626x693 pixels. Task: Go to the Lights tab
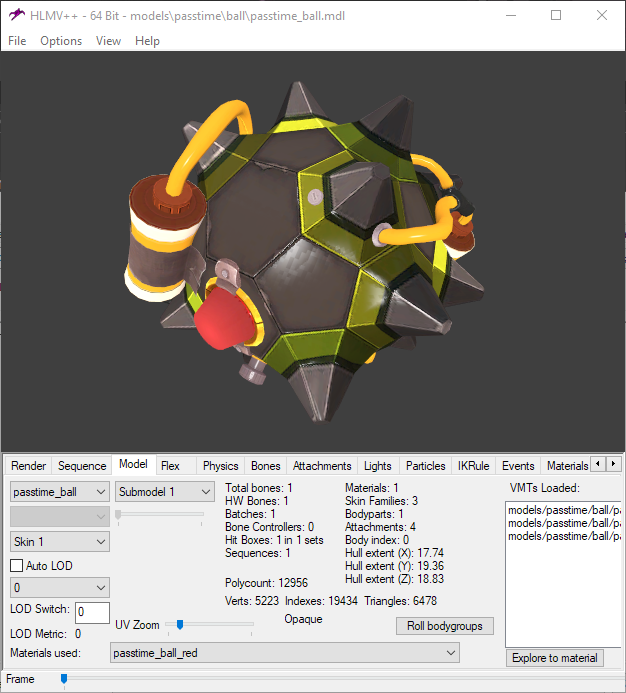[378, 466]
